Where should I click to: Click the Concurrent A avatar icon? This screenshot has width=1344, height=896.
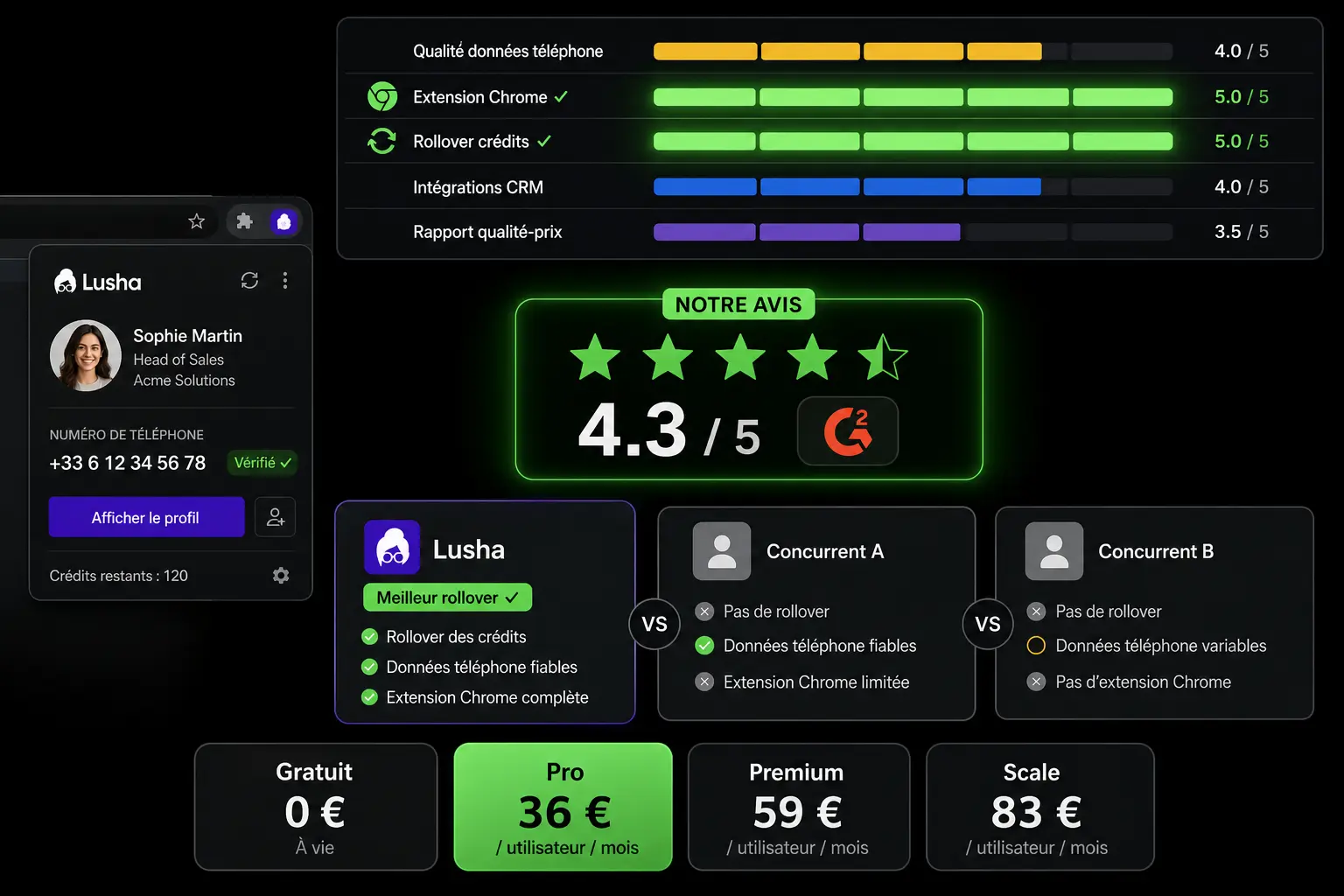click(x=722, y=551)
